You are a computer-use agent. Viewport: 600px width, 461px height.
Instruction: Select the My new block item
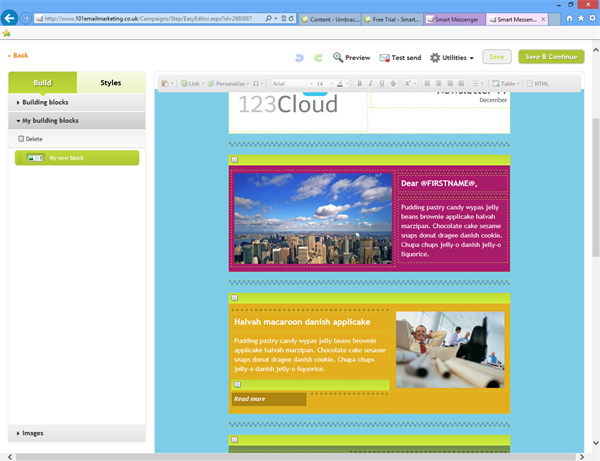pyautogui.click(x=77, y=158)
